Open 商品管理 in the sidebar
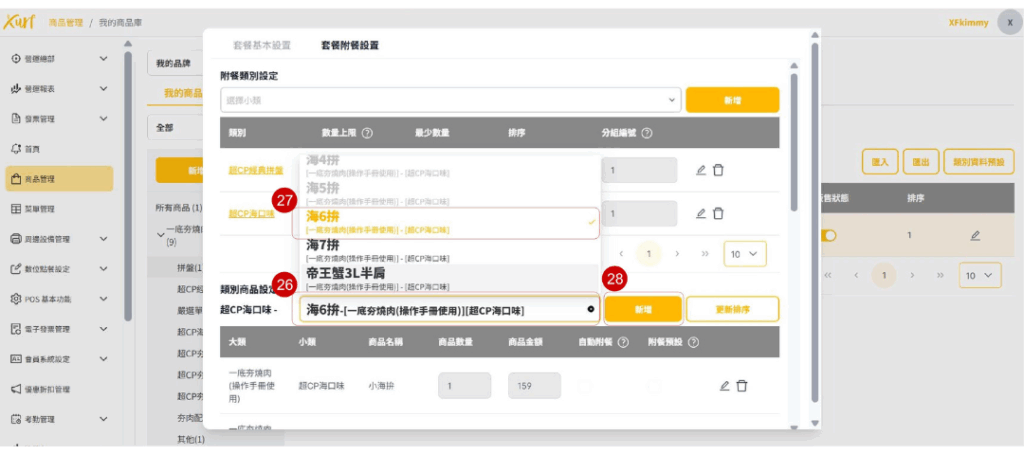 (x=58, y=179)
